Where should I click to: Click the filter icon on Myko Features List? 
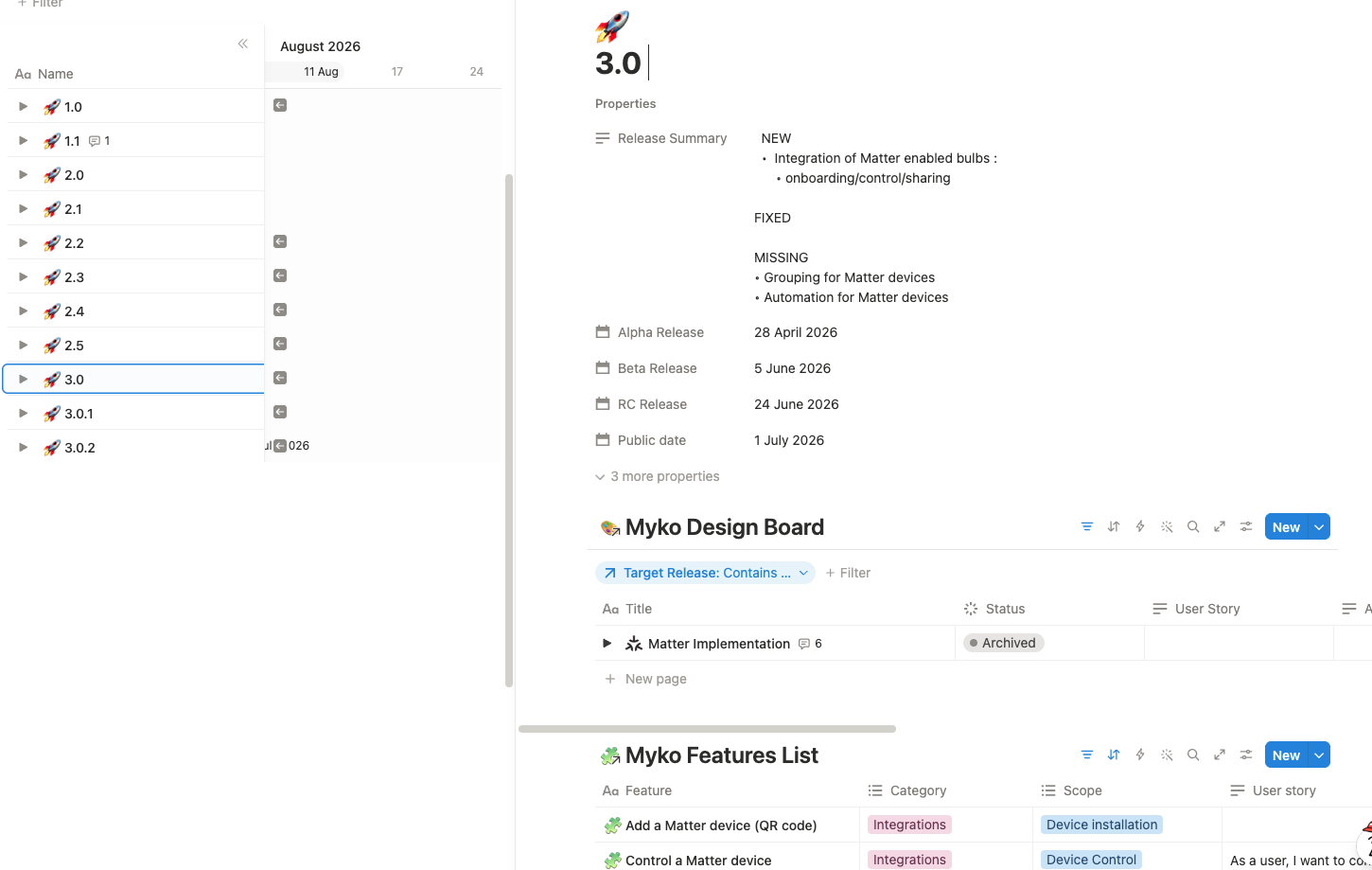pyautogui.click(x=1087, y=755)
